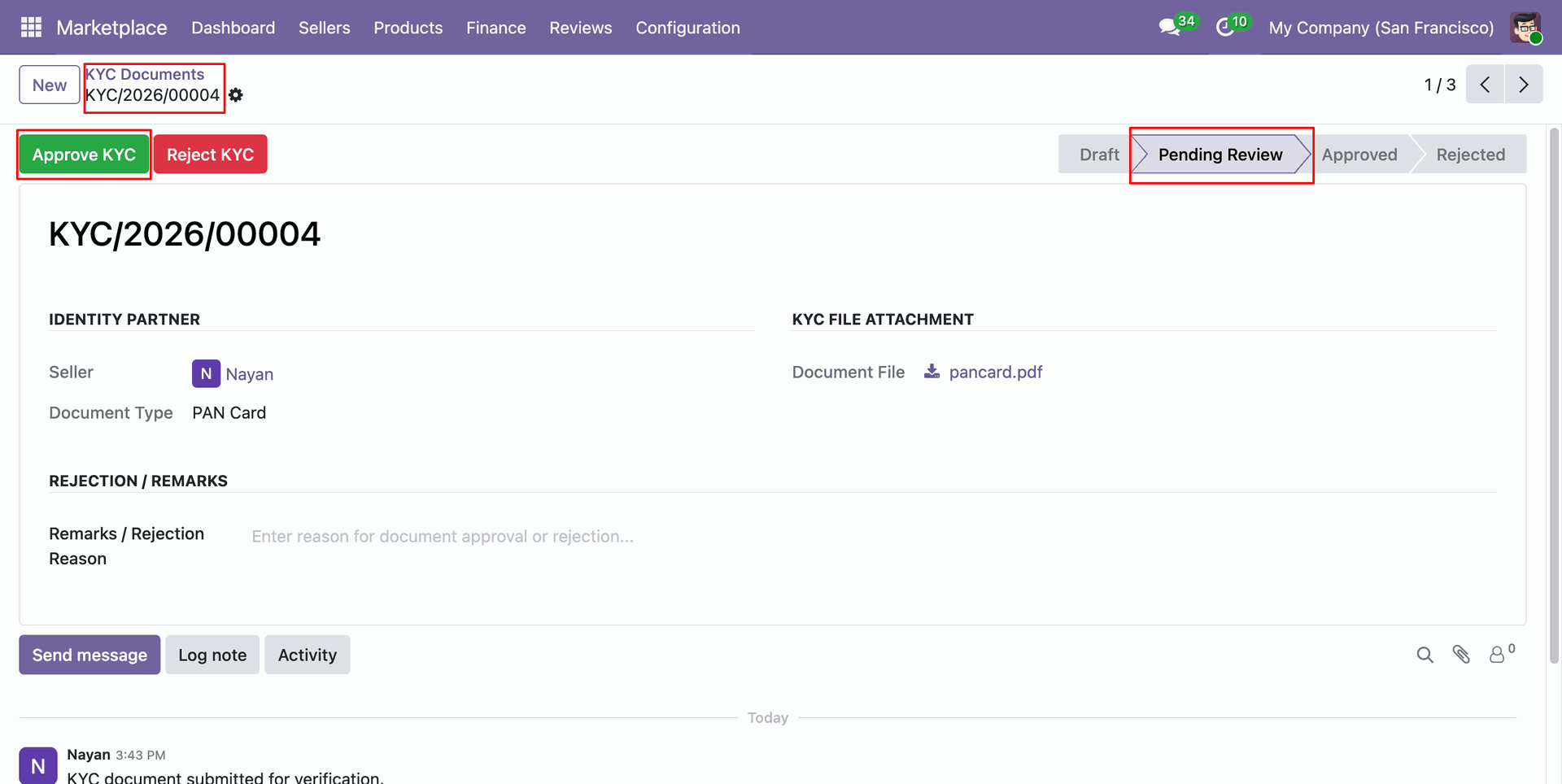1562x784 pixels.
Task: Click the Marketplace app title
Action: click(x=111, y=28)
